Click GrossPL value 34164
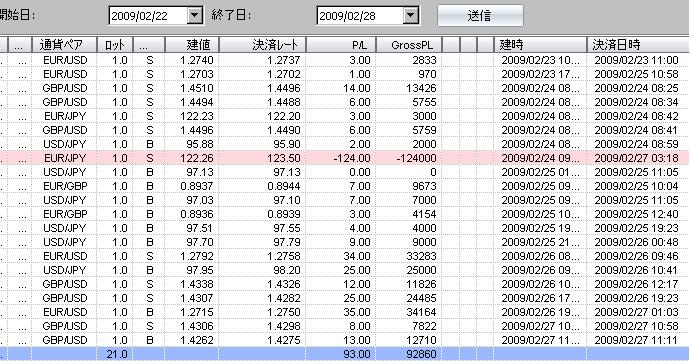The image size is (691, 364). pos(421,312)
